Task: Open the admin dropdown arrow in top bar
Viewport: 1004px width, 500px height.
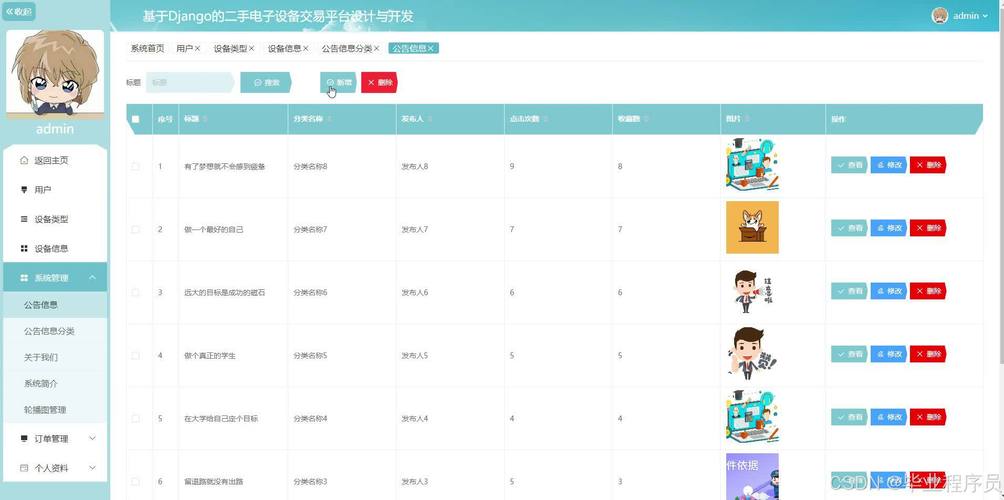Action: pos(985,16)
